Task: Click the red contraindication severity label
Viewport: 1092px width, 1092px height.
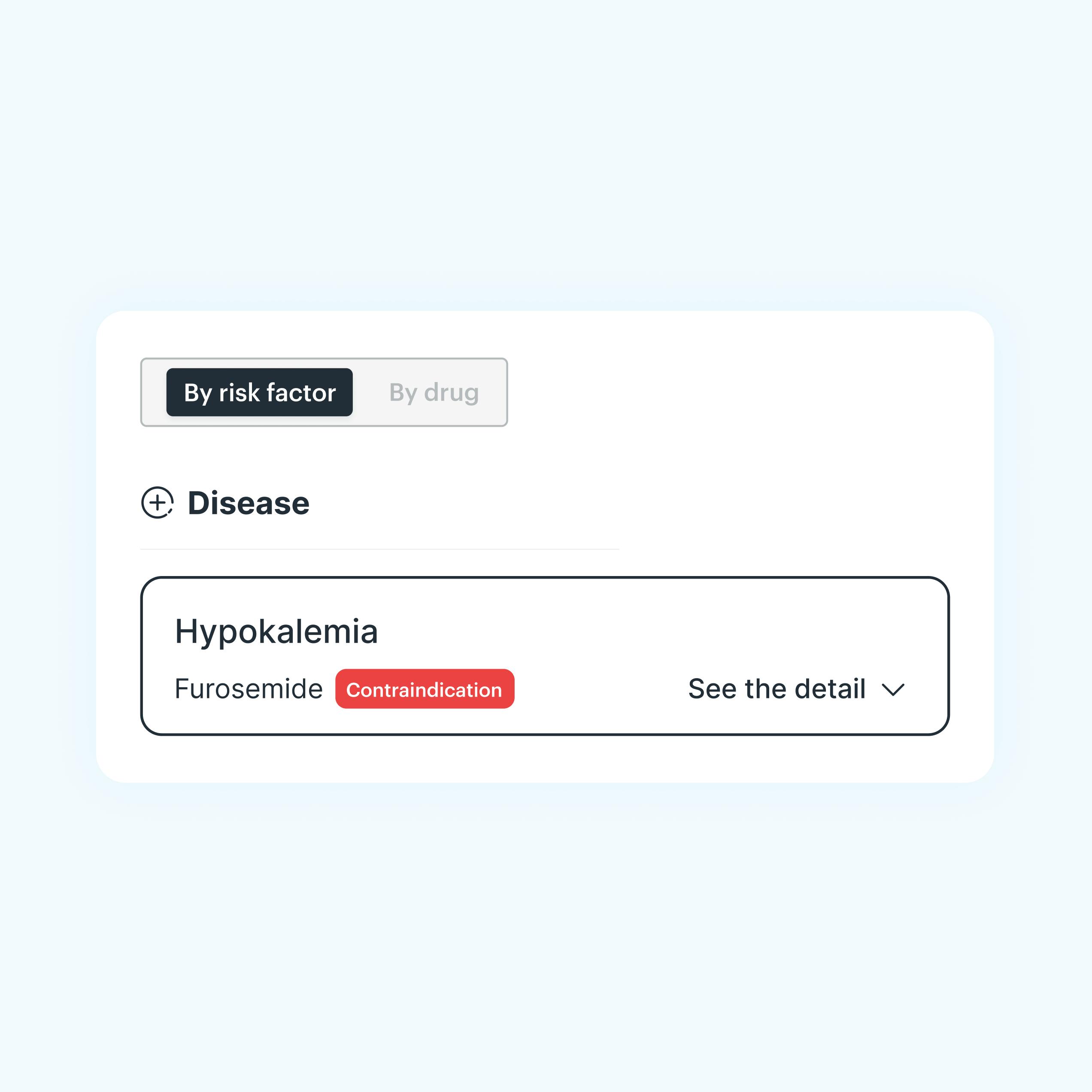Action: 425,689
